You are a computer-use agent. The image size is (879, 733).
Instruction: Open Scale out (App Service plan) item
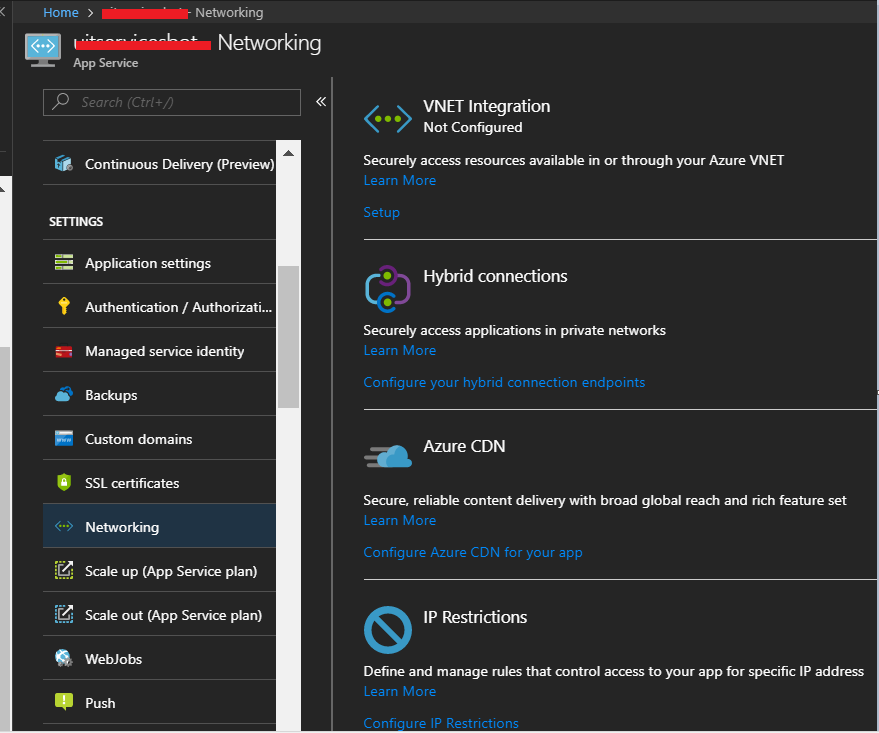(159, 615)
